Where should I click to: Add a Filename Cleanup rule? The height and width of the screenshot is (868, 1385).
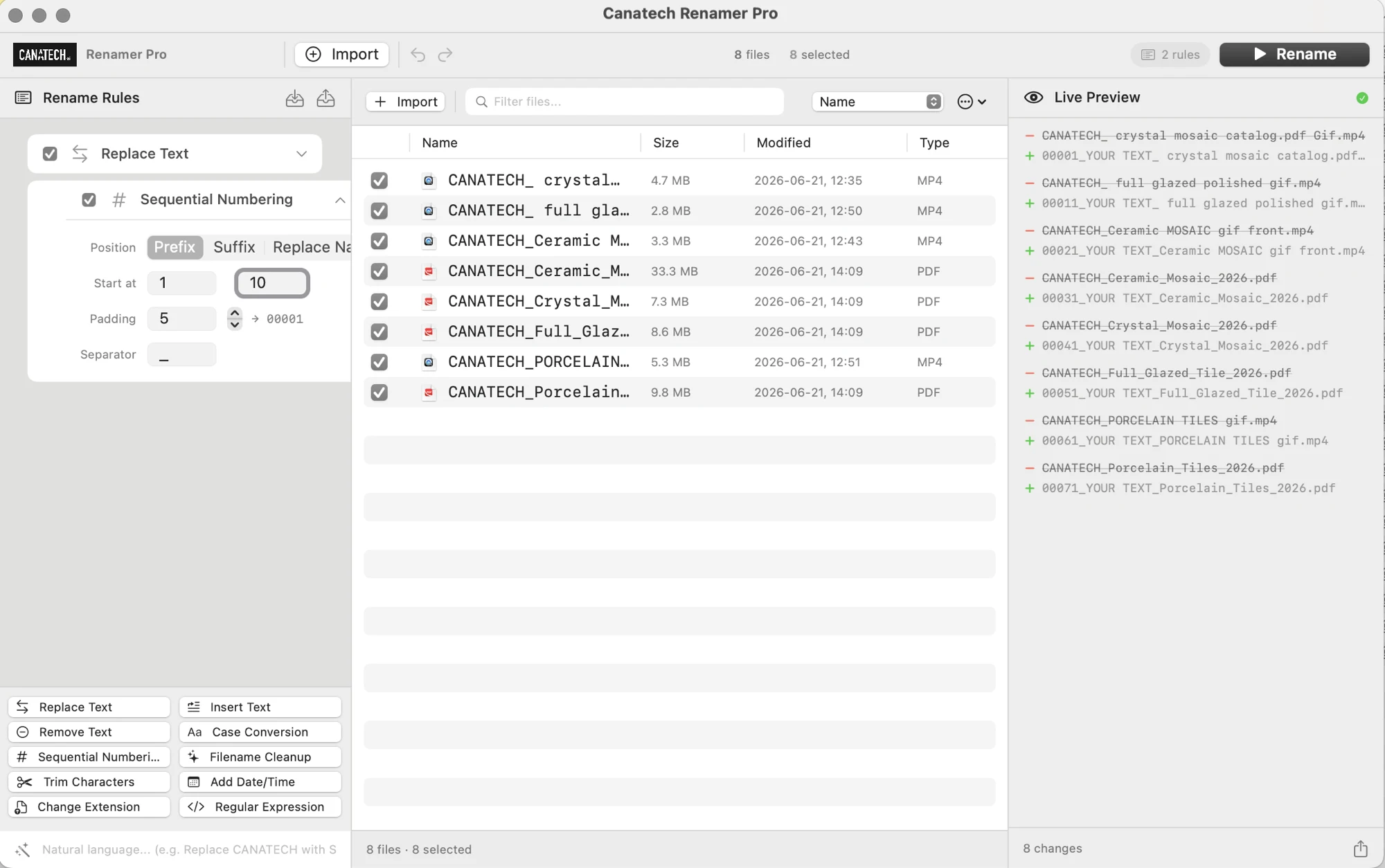pyautogui.click(x=260, y=757)
